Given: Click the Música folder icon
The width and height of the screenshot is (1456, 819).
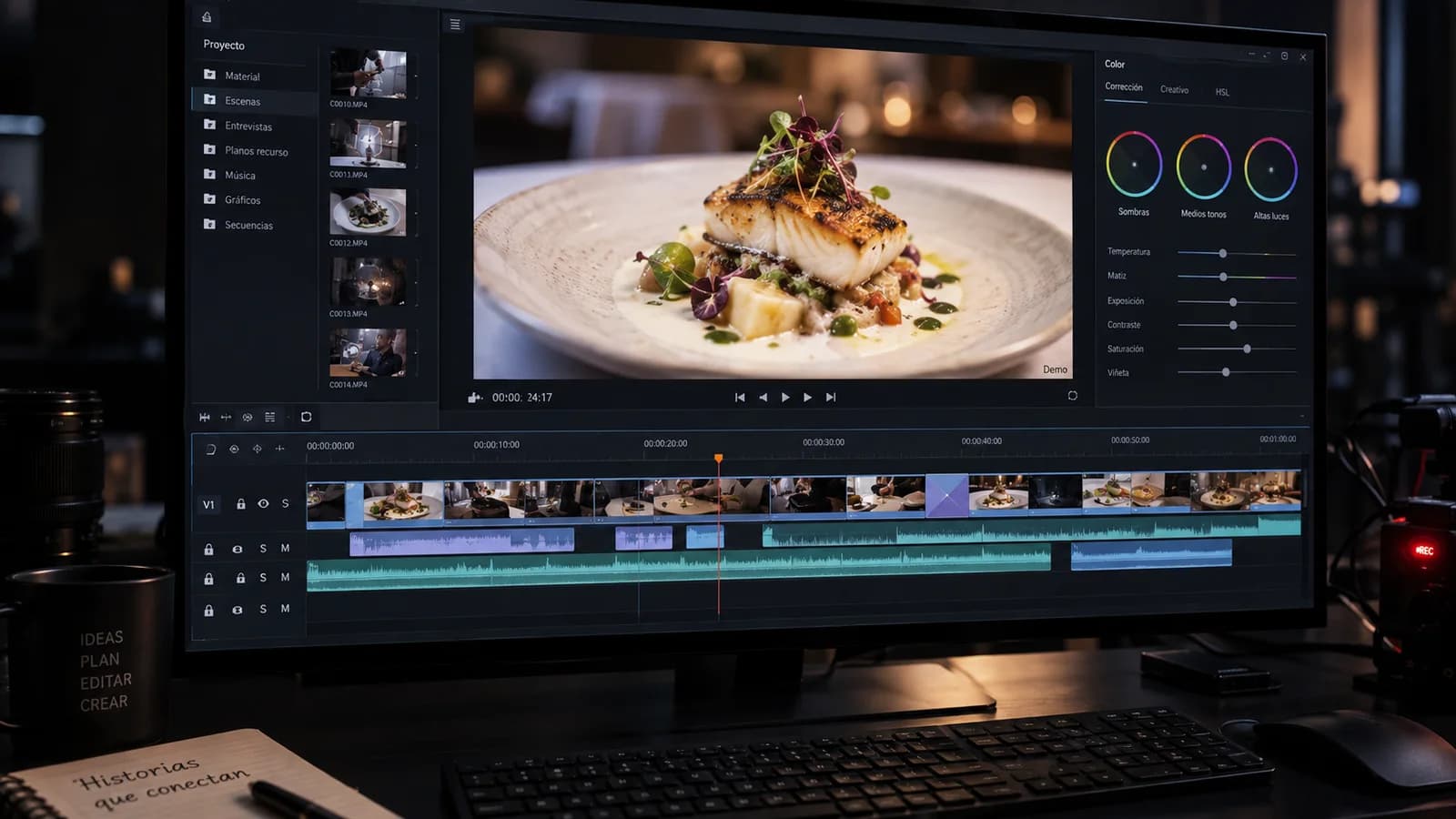Looking at the screenshot, I should pyautogui.click(x=209, y=174).
